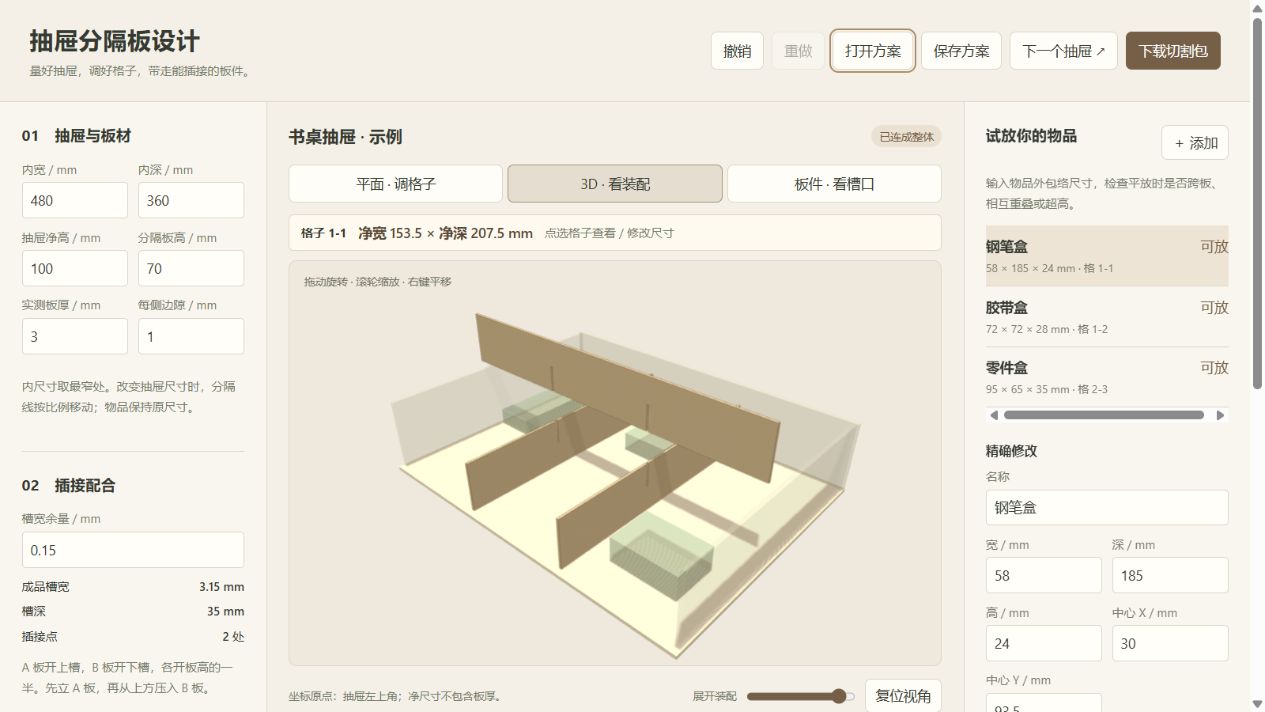
Task: Save the plan with 保存方案
Action: [961, 51]
